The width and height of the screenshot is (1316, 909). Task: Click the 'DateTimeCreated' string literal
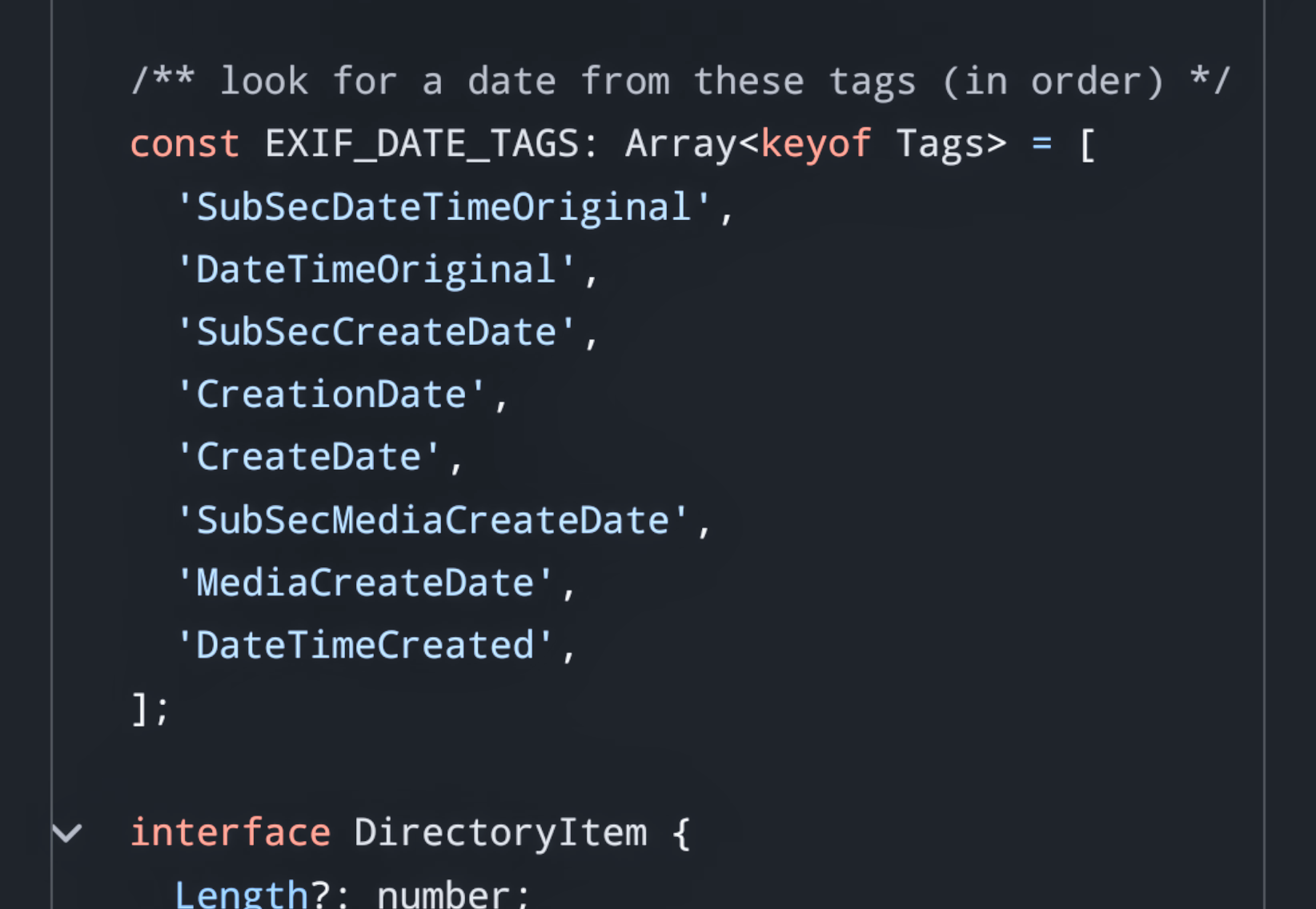pyautogui.click(x=364, y=645)
